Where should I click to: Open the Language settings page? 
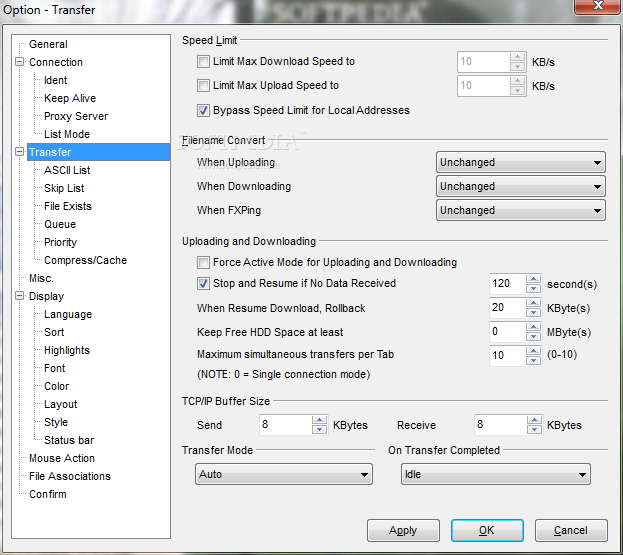tap(68, 314)
